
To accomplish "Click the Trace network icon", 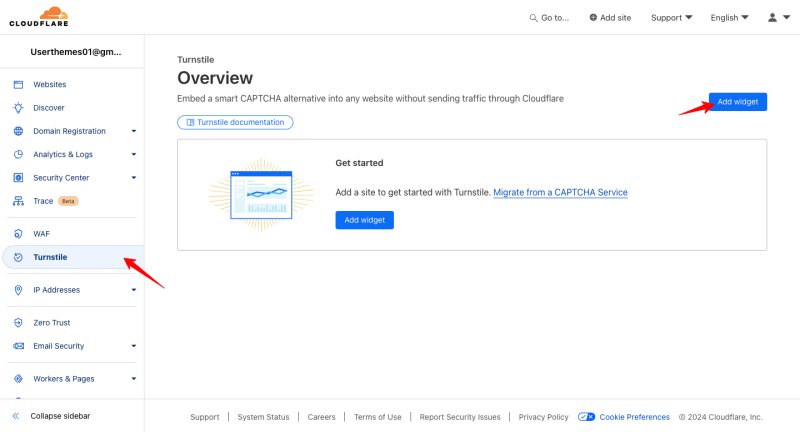I will (18, 201).
